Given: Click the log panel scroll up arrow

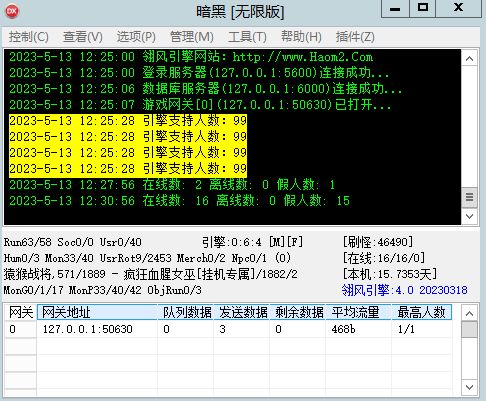Looking at the screenshot, I should pos(469,59).
